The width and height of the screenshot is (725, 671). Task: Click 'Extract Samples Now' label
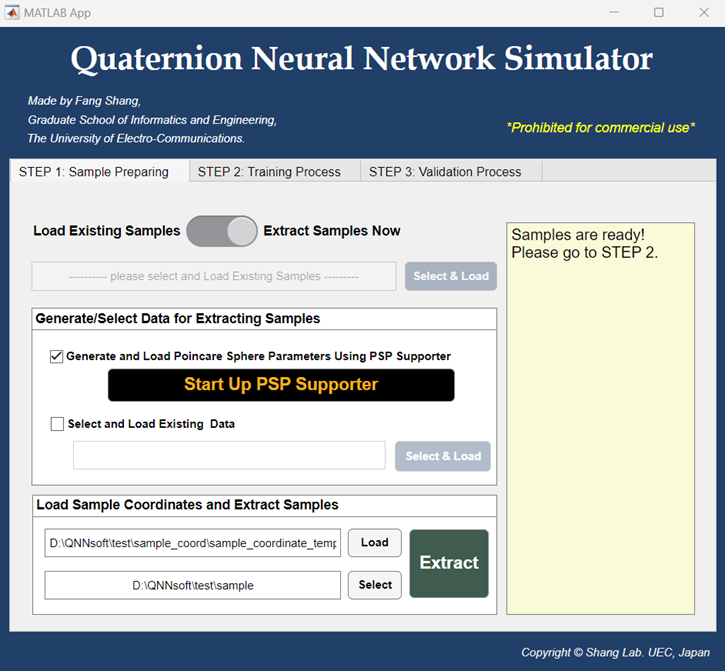pyautogui.click(x=332, y=231)
